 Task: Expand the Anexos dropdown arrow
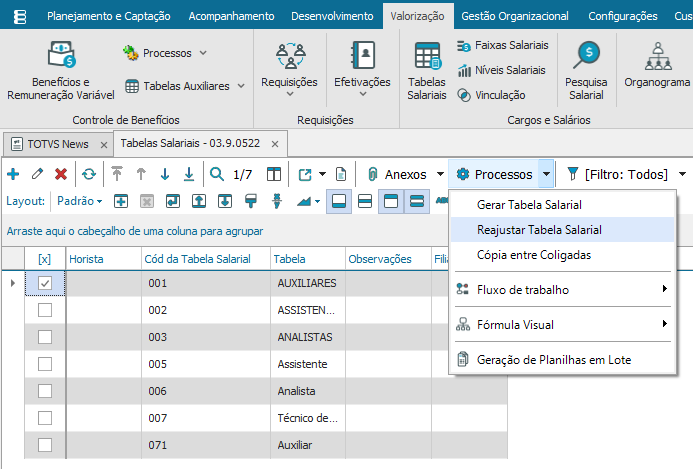(440, 174)
